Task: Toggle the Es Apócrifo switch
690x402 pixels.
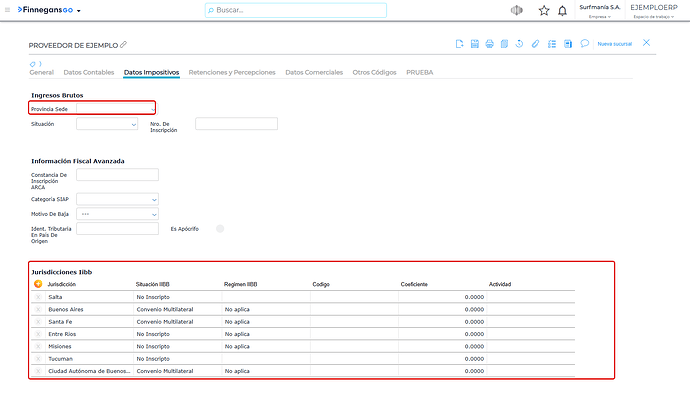Action: [220, 229]
